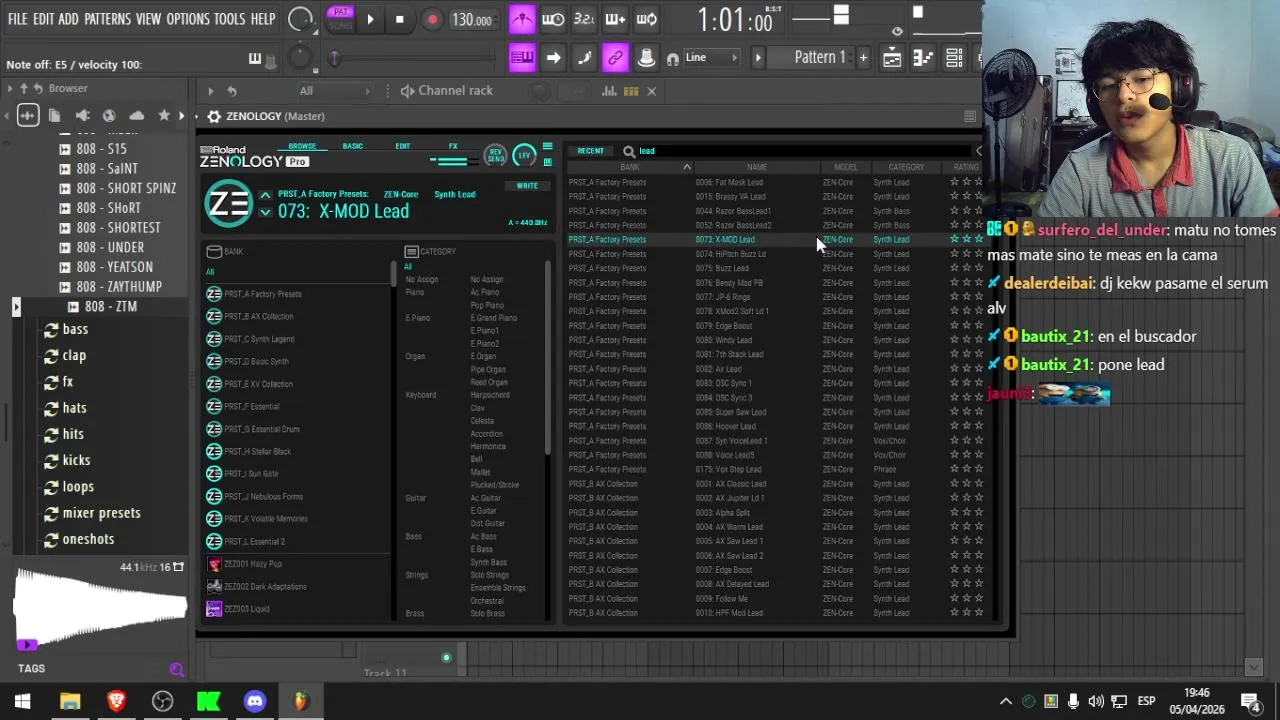Open the Channel rack view icon
The image size is (1280, 720).
point(954,58)
